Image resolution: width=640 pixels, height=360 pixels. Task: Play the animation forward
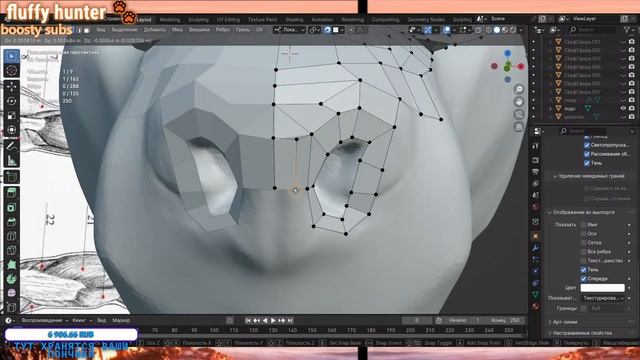273,321
